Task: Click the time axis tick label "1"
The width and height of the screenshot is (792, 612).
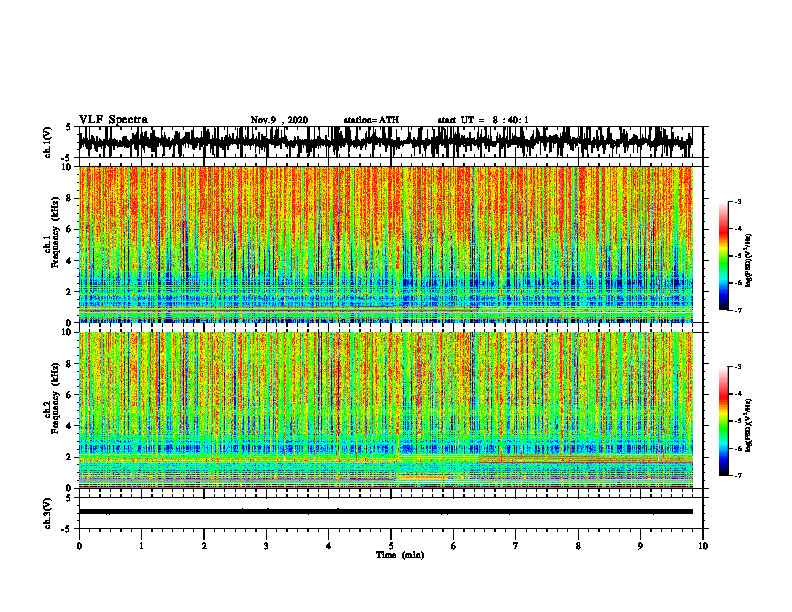Action: pyautogui.click(x=141, y=546)
